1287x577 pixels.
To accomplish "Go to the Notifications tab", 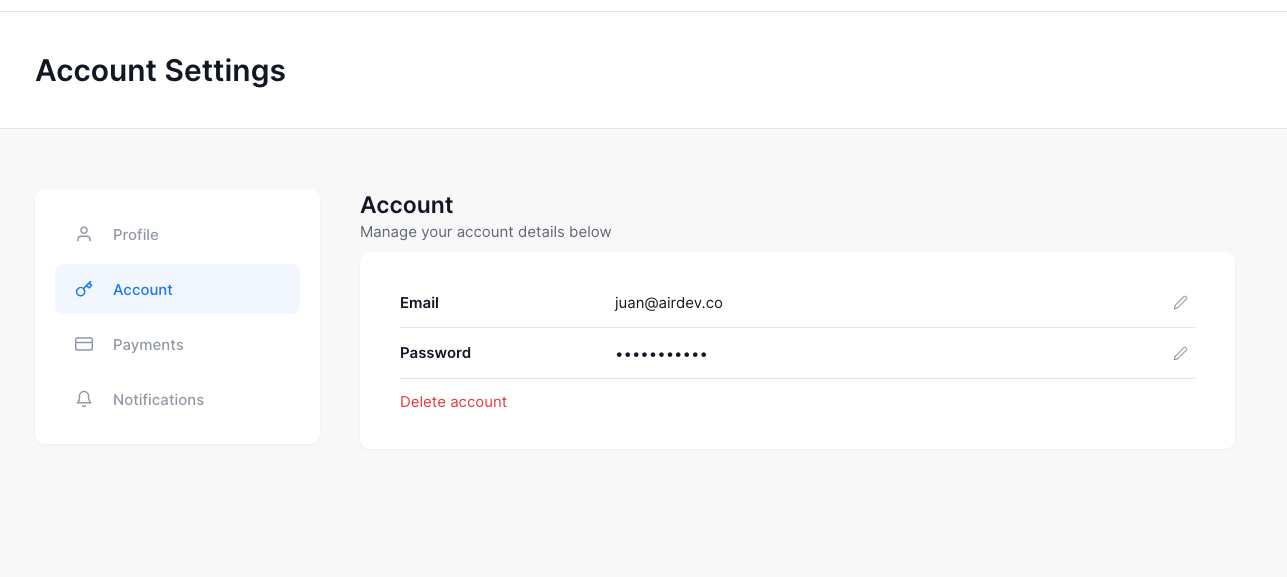I will (158, 400).
